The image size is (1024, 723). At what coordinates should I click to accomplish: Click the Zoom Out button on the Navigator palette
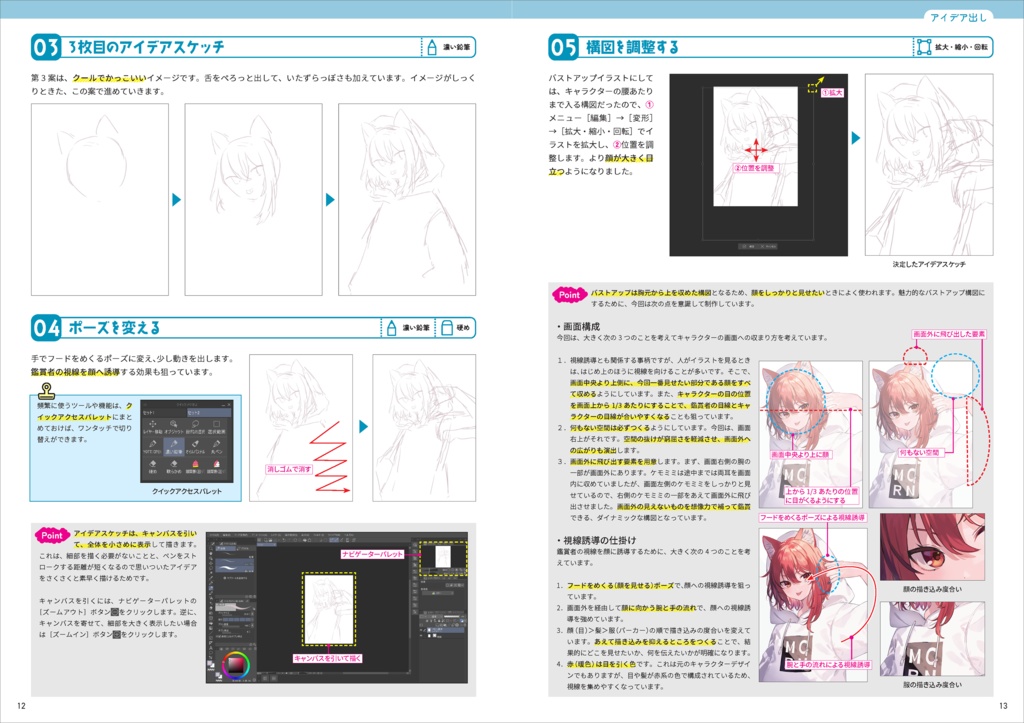pyautogui.click(x=449, y=570)
